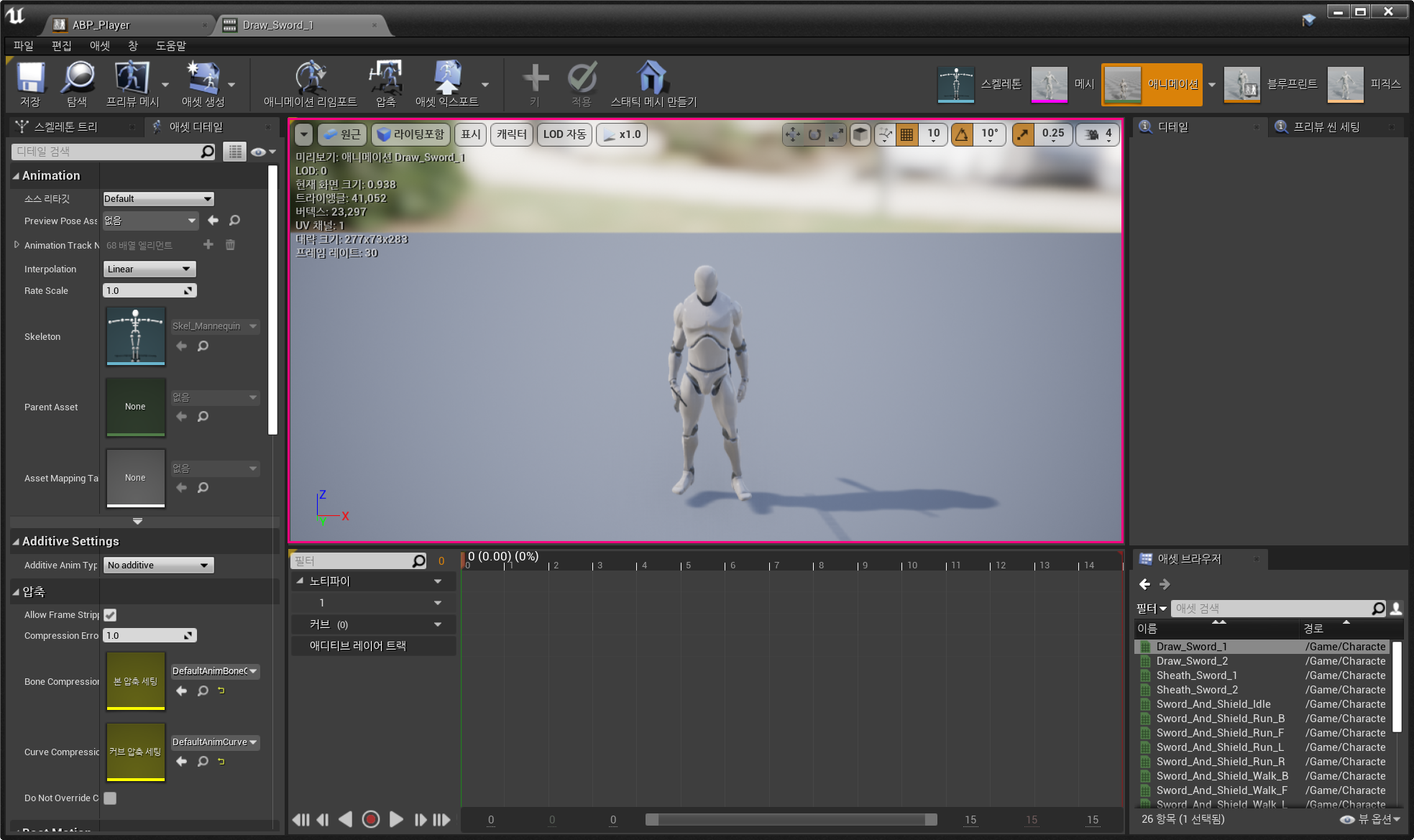Open the Interpolation Linear dropdown
The width and height of the screenshot is (1414, 840).
[150, 269]
